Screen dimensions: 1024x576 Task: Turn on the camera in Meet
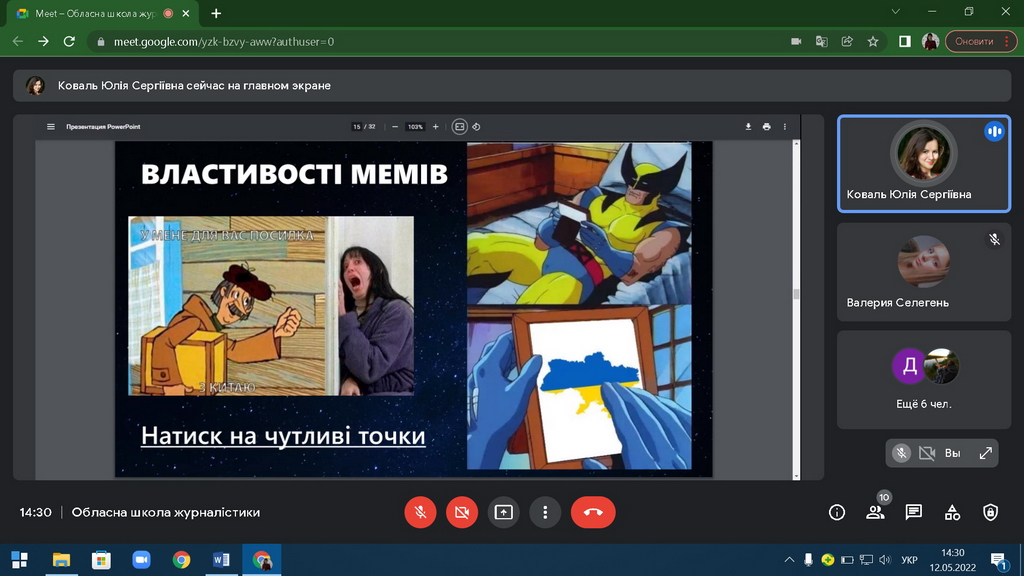point(462,513)
